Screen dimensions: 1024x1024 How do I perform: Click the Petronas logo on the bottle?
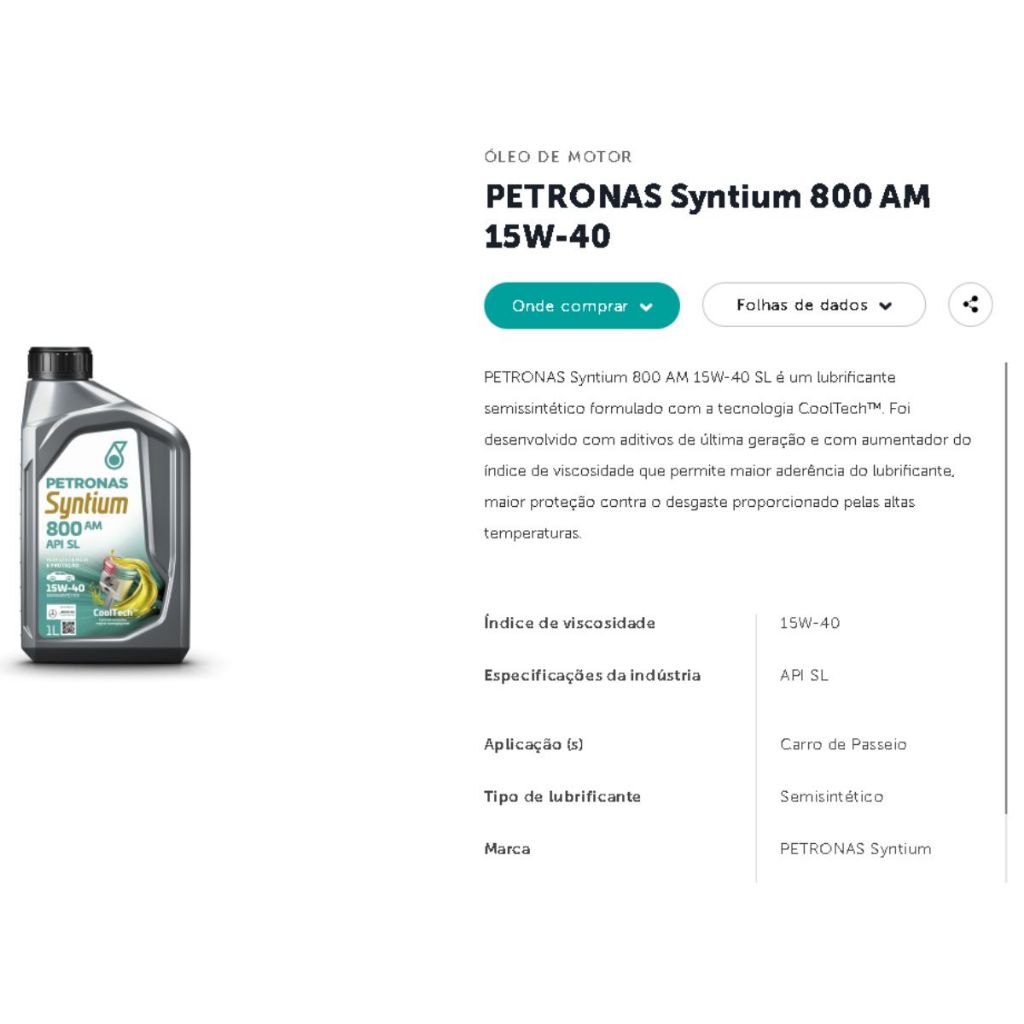coord(116,455)
